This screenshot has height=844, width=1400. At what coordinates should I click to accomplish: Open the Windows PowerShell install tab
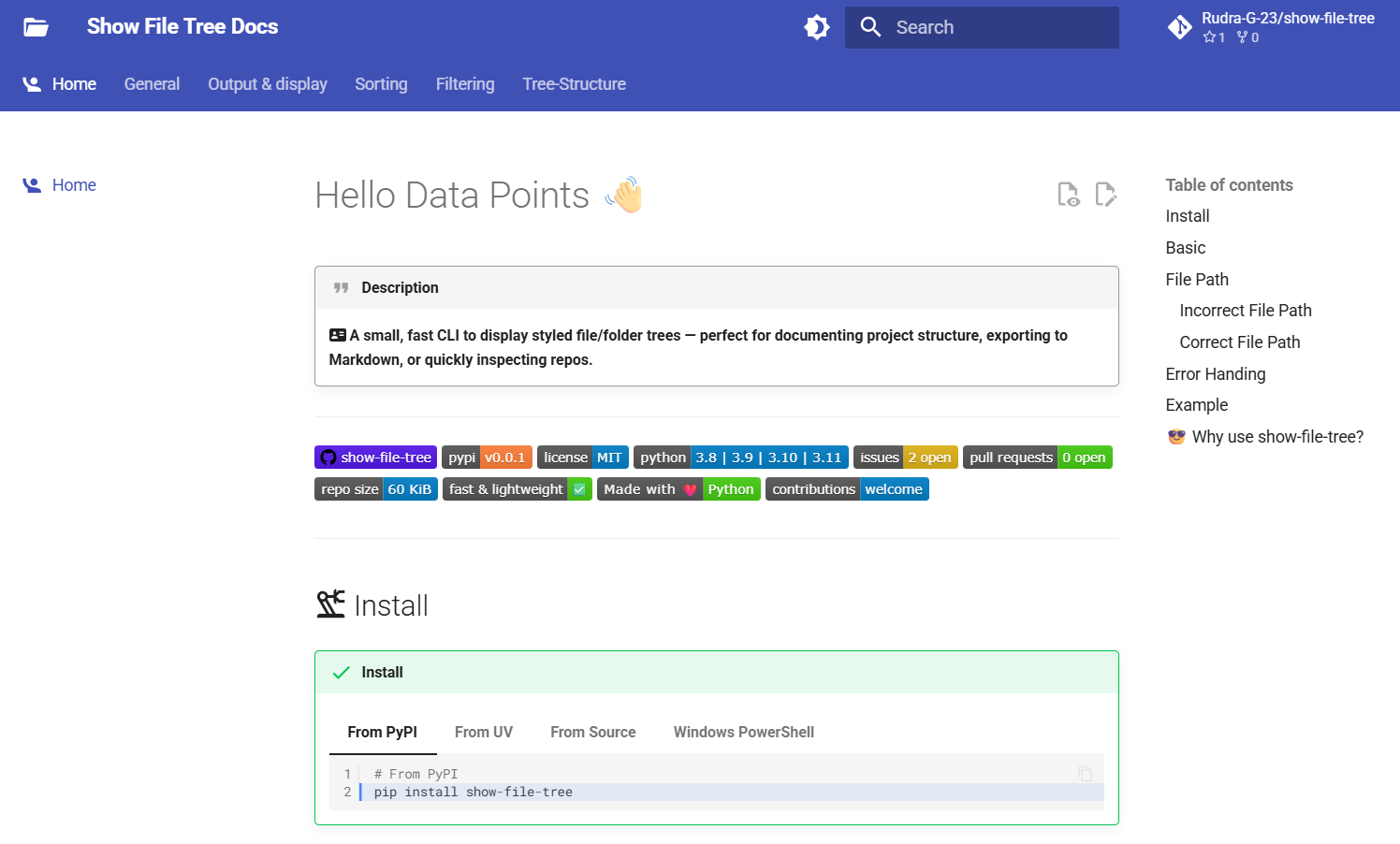tap(743, 732)
